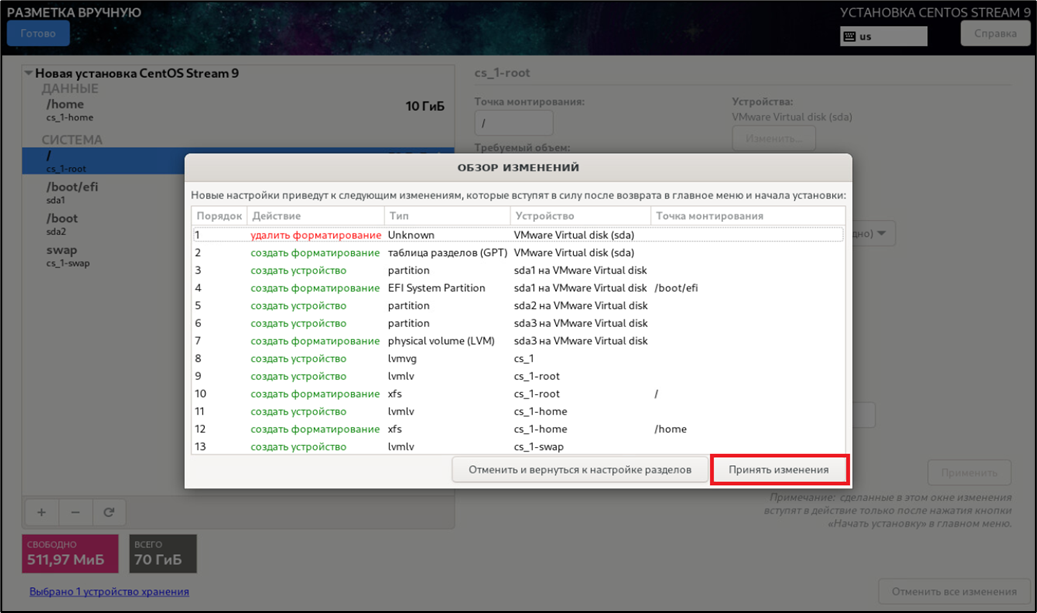Click 'sda3 на VMware Virtual disk' in row 7
Viewport: 1037px width, 613px height.
click(581, 341)
